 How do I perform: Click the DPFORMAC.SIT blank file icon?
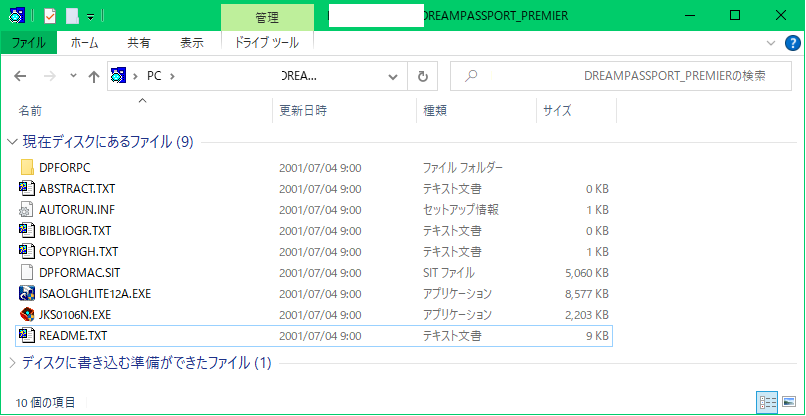click(27, 273)
